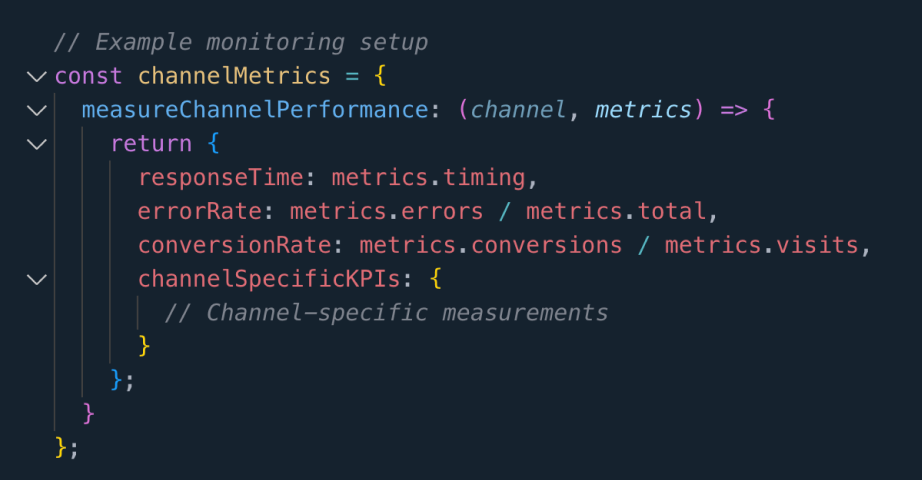Place cursor on the const keyword
The image size is (922, 480).
(88, 76)
